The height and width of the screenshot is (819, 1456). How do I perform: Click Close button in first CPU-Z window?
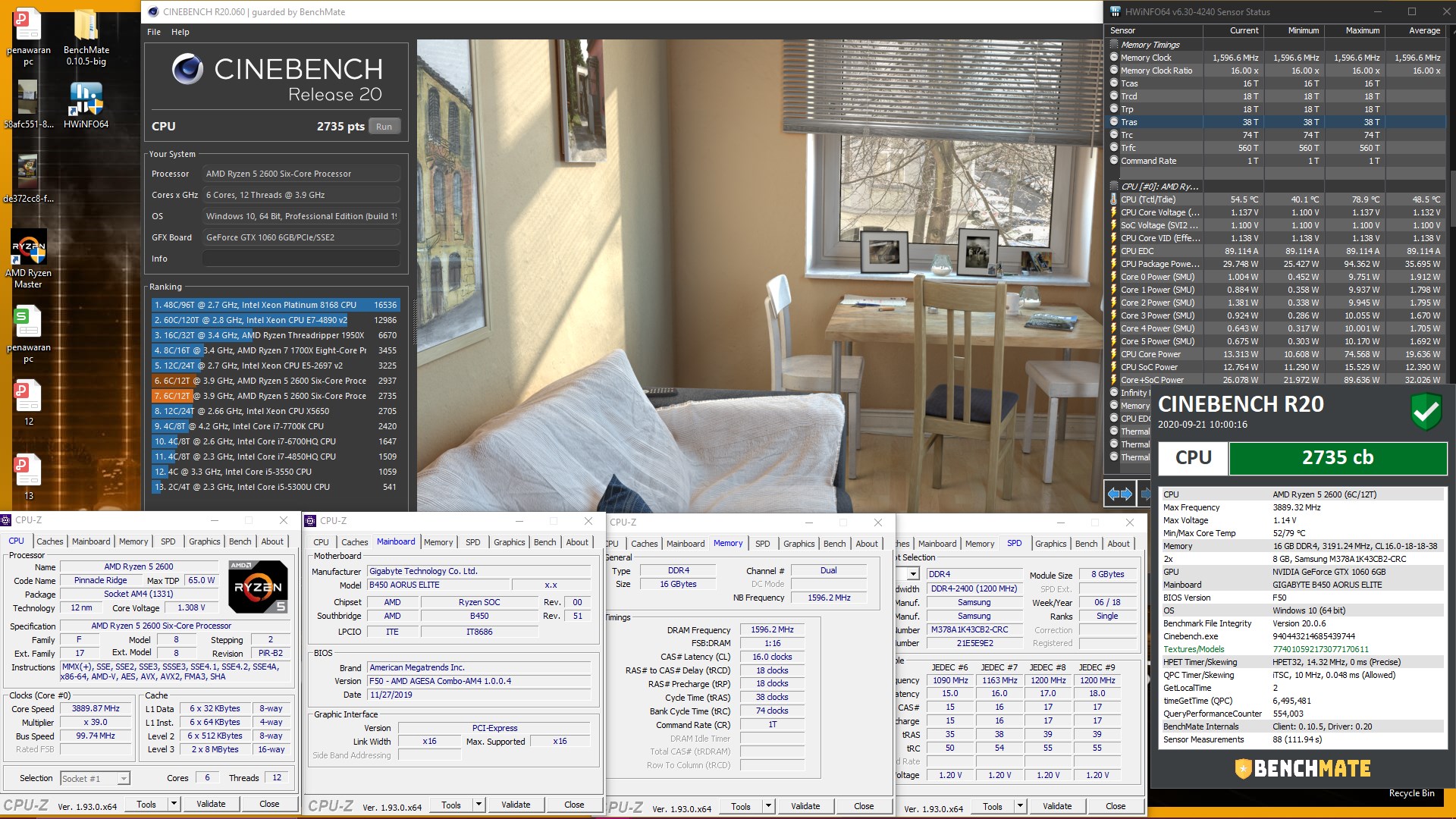pos(269,804)
